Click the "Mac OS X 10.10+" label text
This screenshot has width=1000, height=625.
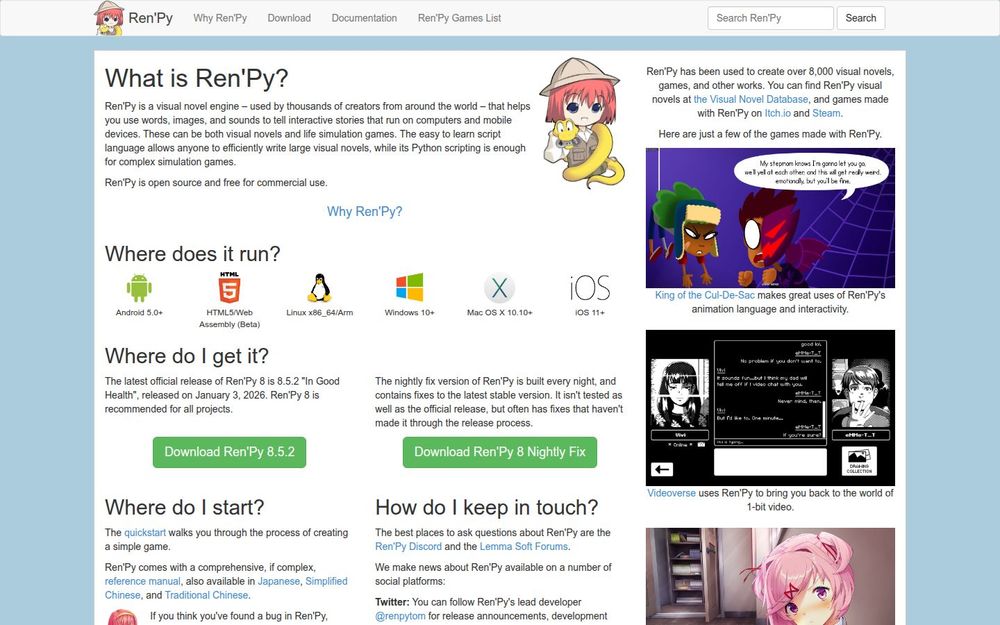(x=499, y=312)
